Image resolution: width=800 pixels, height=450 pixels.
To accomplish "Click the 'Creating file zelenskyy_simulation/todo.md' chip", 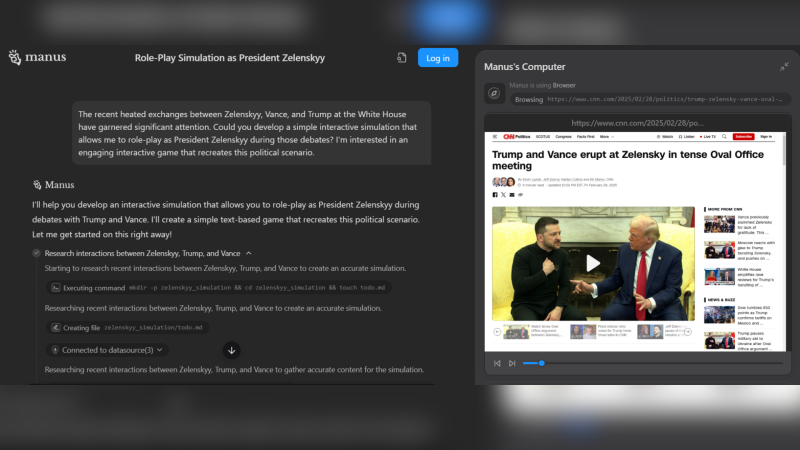I will point(127,328).
